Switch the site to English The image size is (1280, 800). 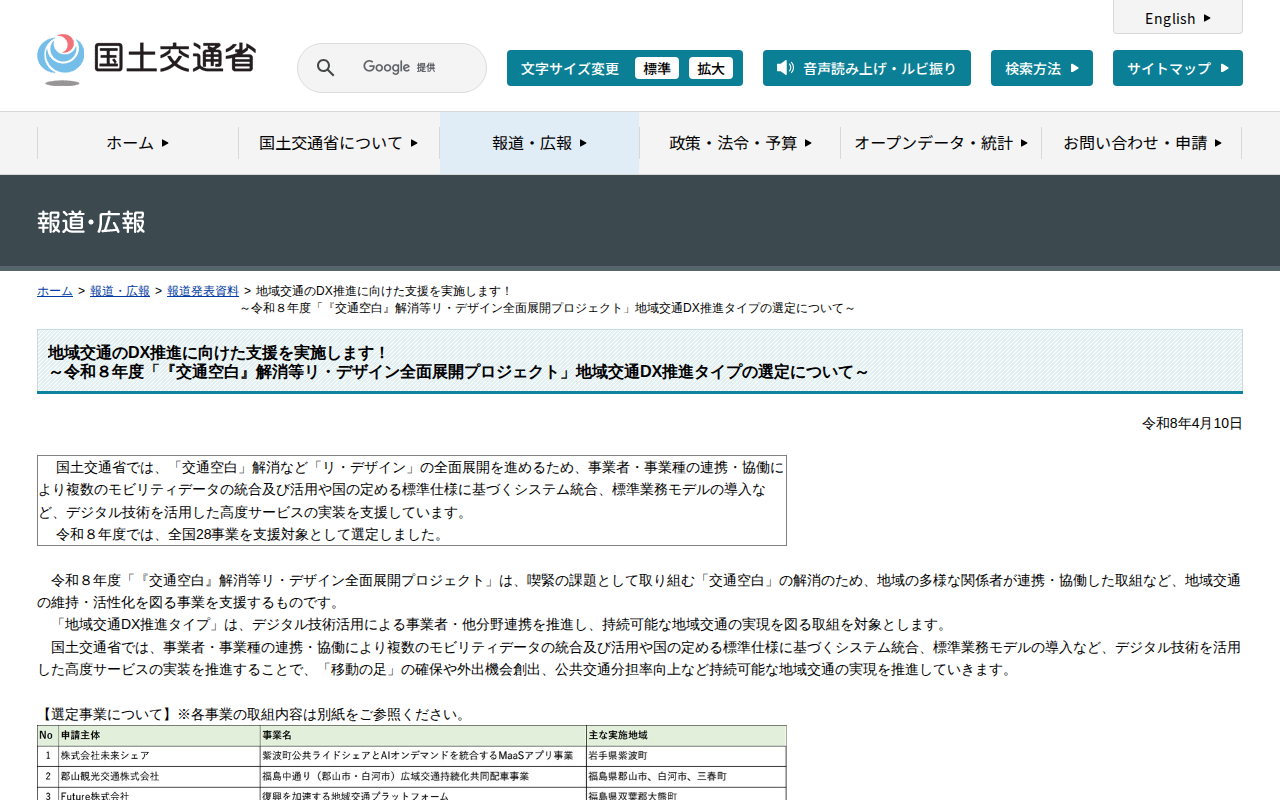click(1178, 18)
